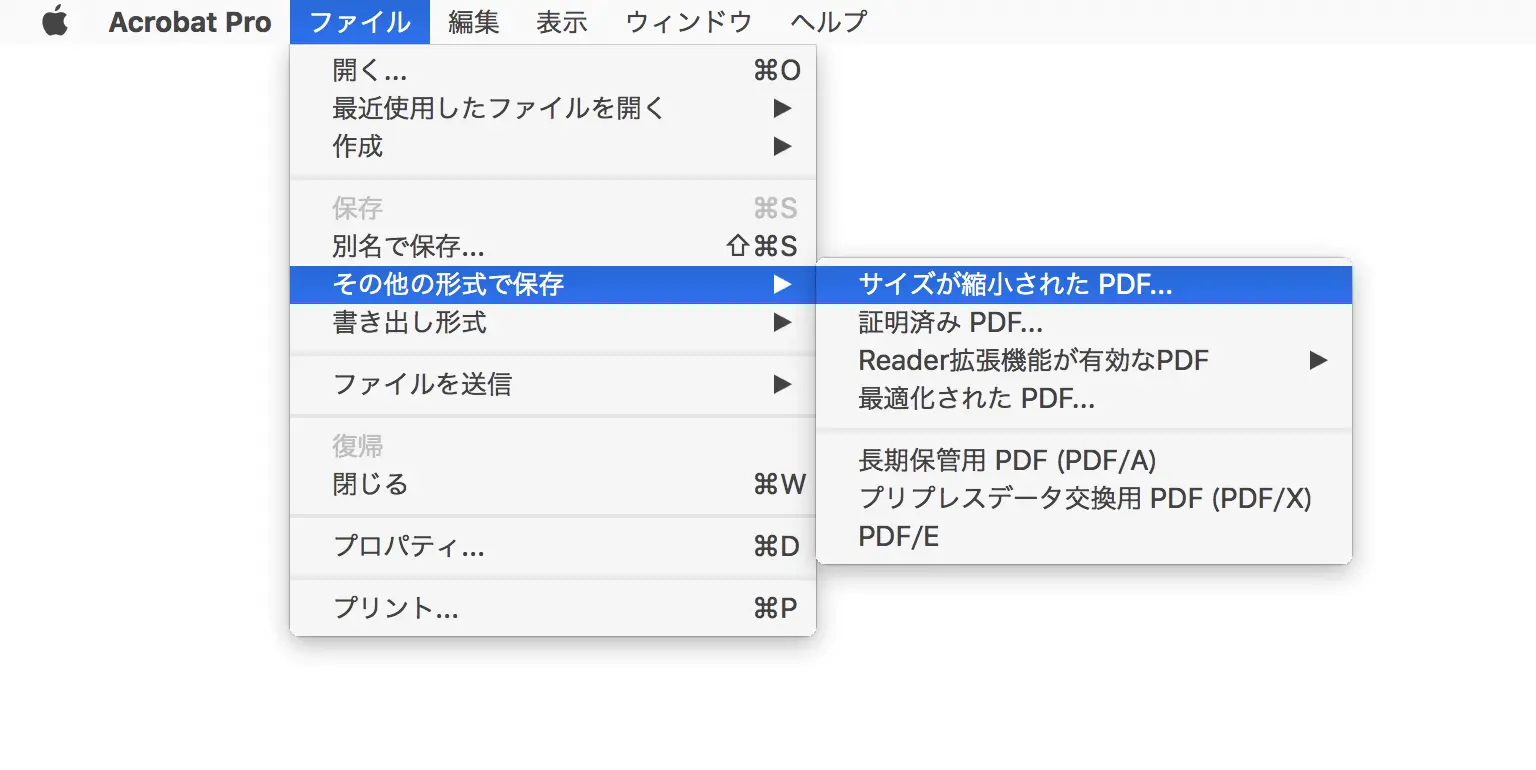Close the ファイル menu in menu bar
The image size is (1536, 770).
click(x=360, y=22)
